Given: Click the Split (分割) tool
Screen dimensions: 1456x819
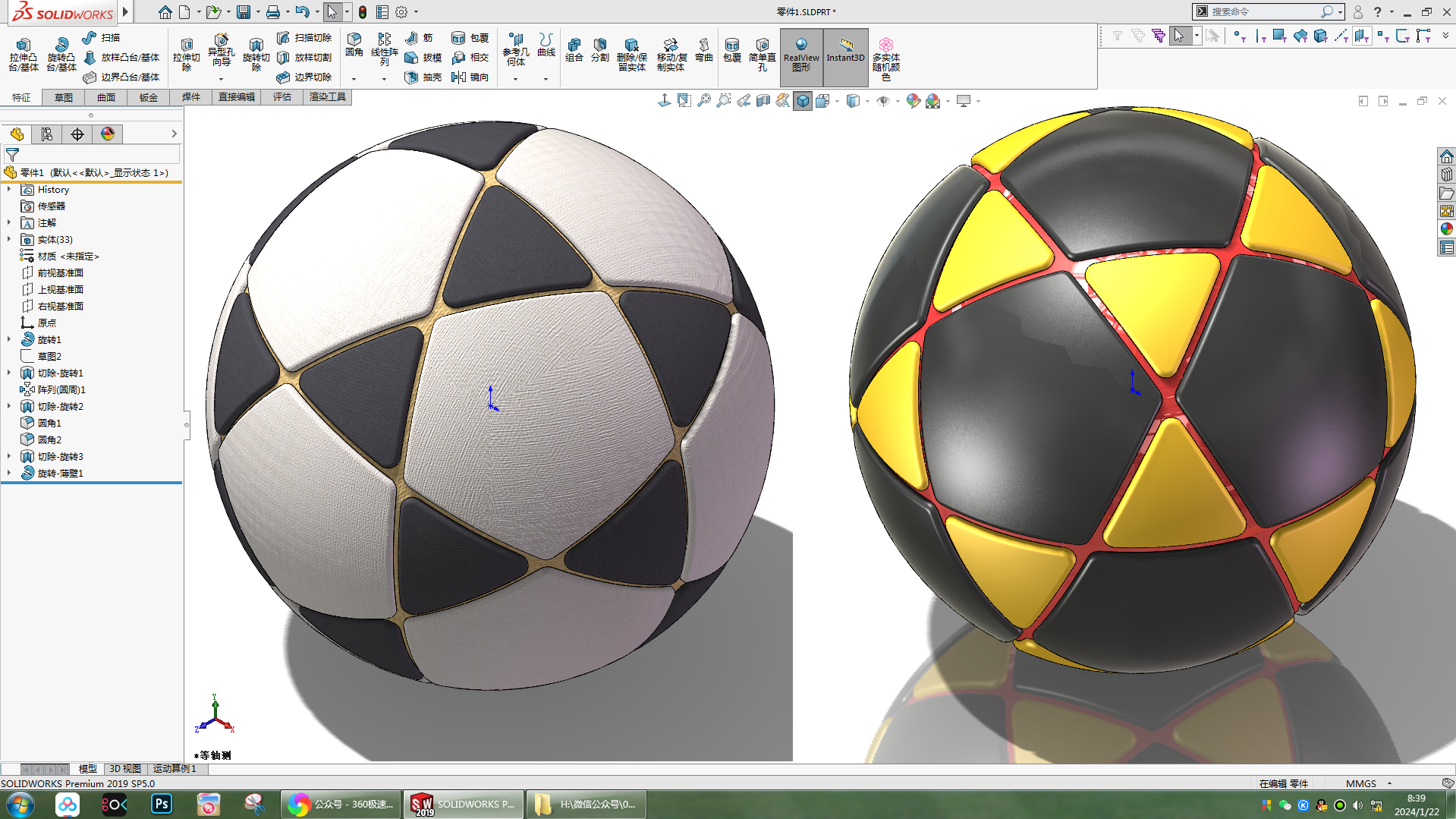Looking at the screenshot, I should coord(600,50).
